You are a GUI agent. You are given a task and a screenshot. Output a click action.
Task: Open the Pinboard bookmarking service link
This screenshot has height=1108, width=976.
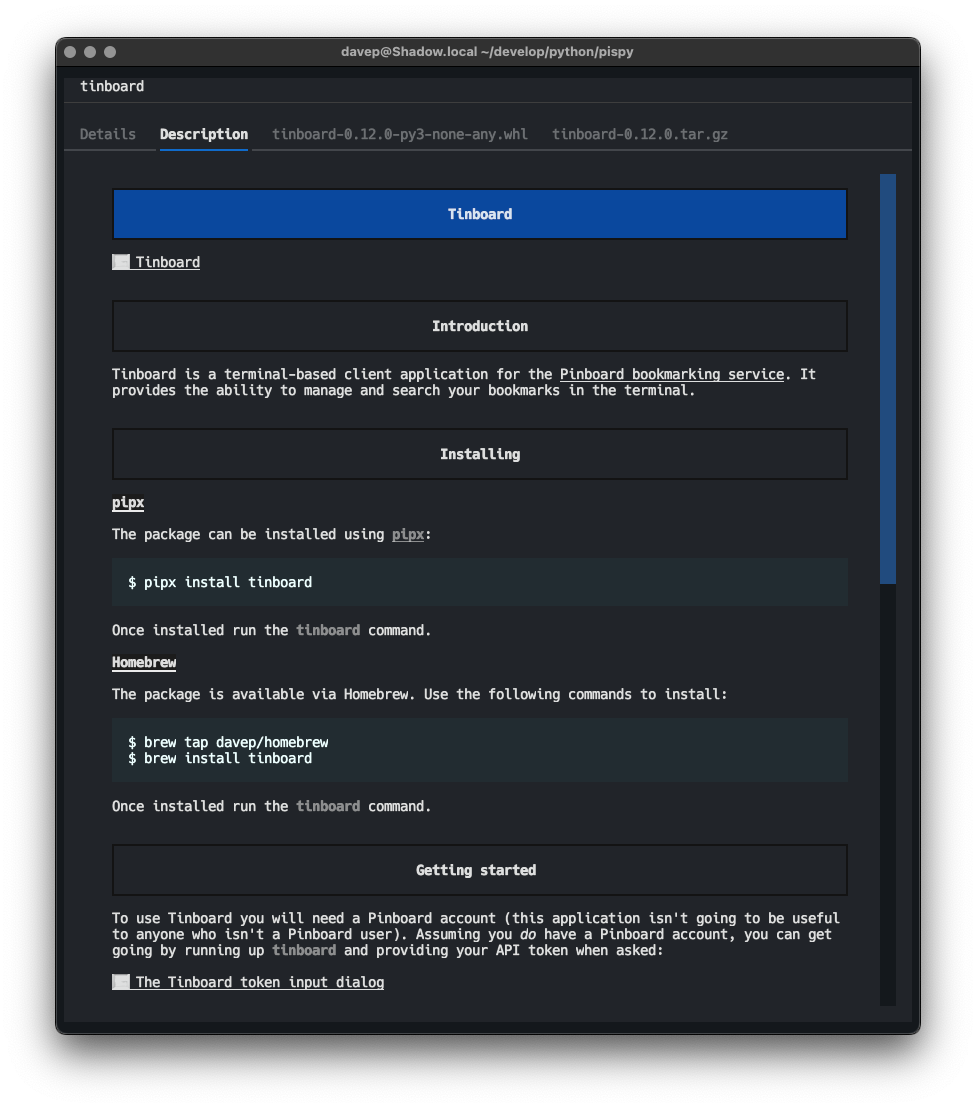[671, 373]
